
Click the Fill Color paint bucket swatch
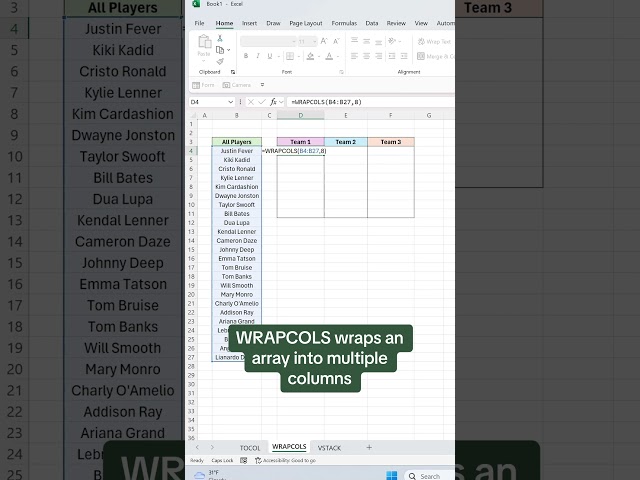[x=310, y=56]
